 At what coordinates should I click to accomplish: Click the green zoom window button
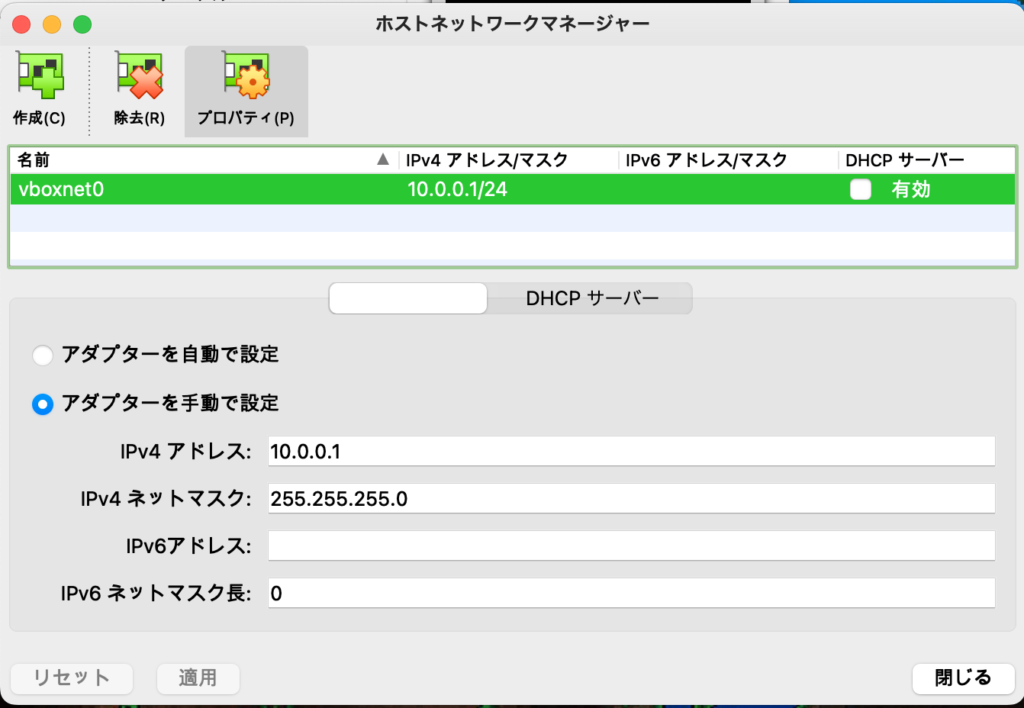point(82,23)
